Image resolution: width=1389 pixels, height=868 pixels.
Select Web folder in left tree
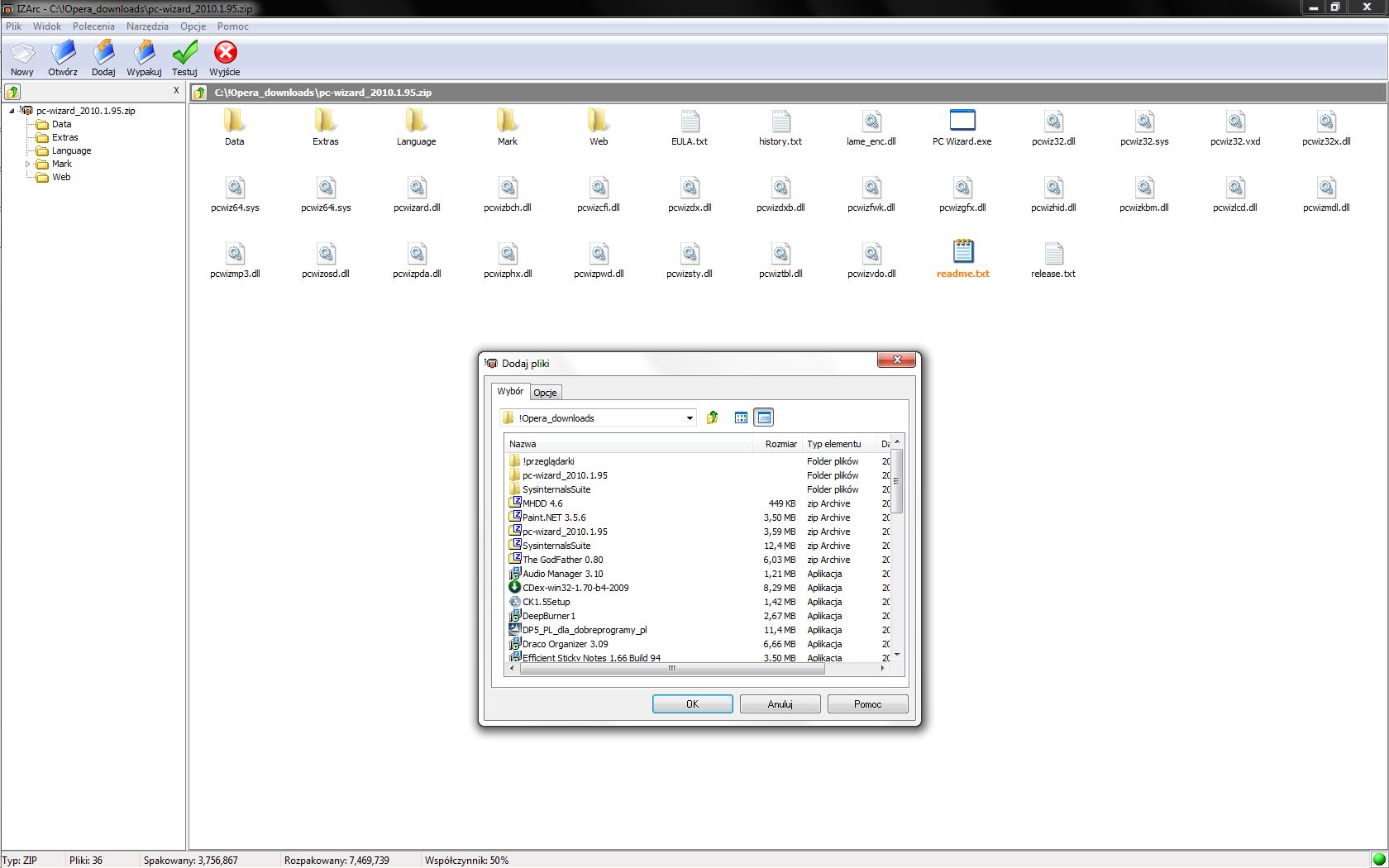tap(61, 177)
